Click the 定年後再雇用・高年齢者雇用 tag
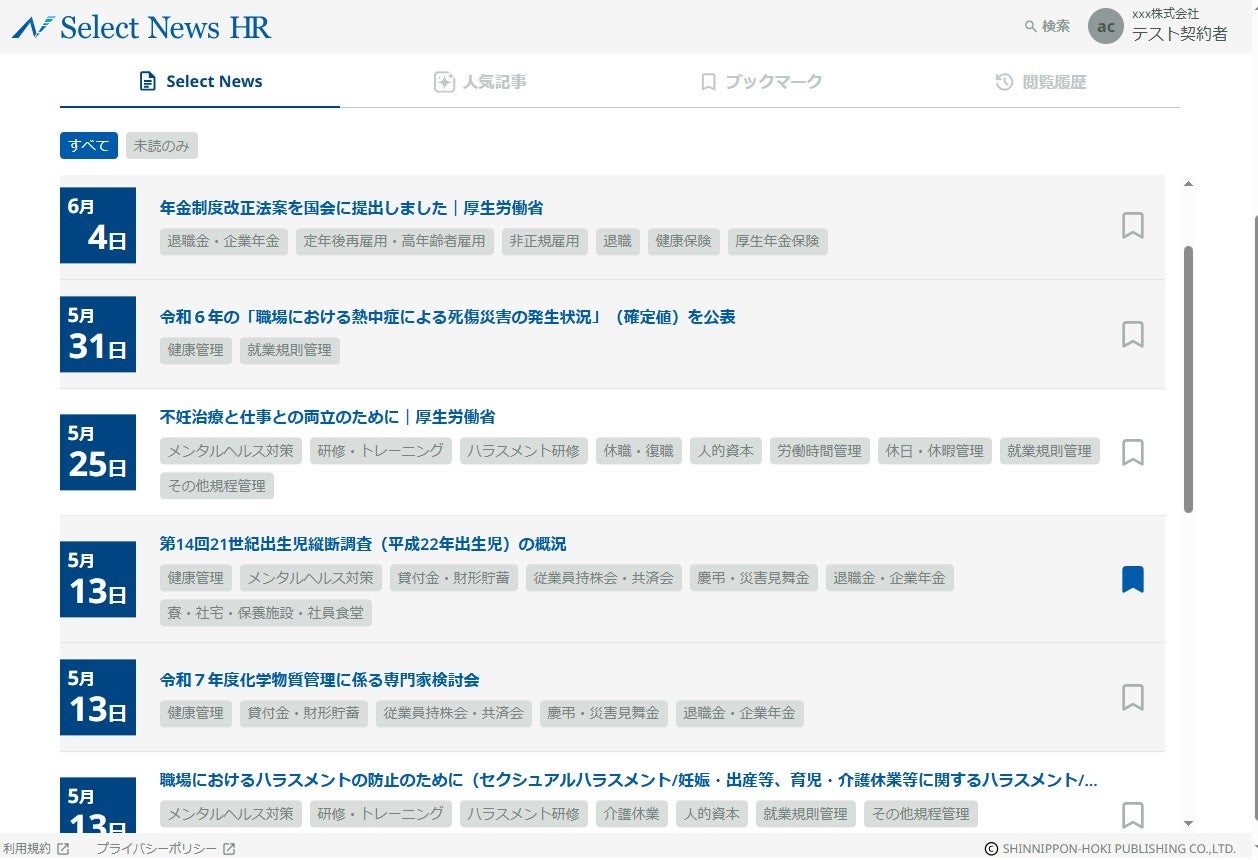The image size is (1258, 860). point(395,241)
